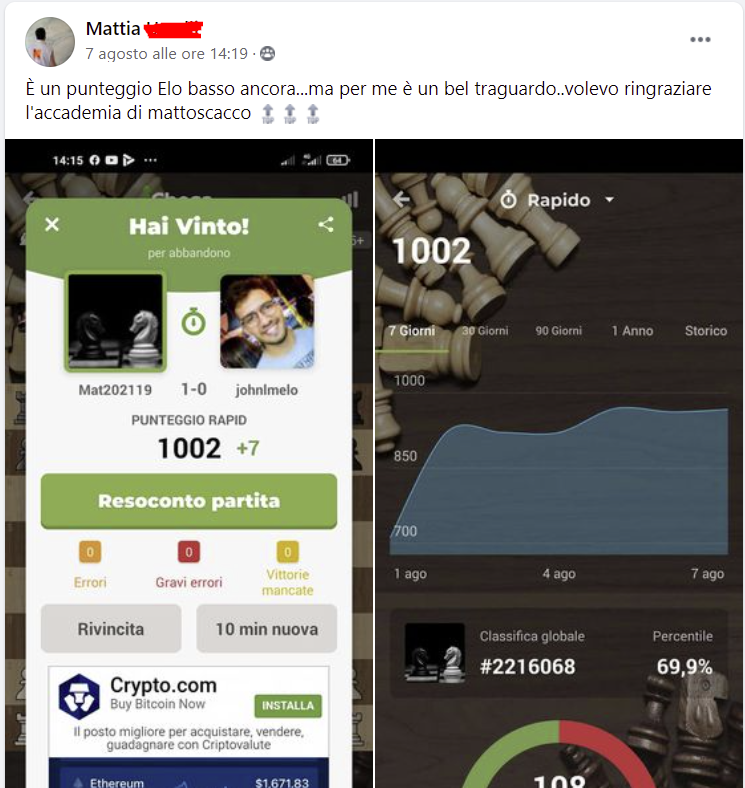Tap the back arrow in stats screen

(x=401, y=200)
